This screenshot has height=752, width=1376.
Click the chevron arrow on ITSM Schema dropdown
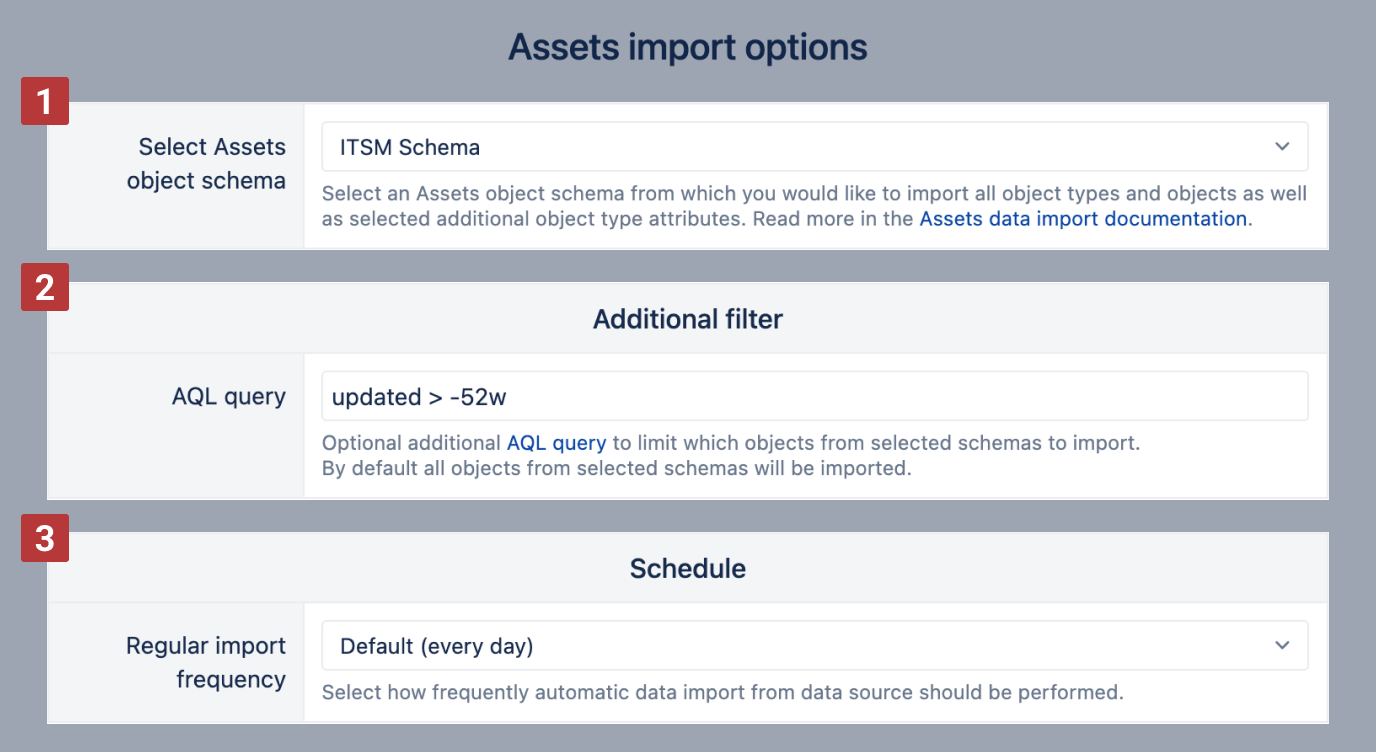point(1282,147)
